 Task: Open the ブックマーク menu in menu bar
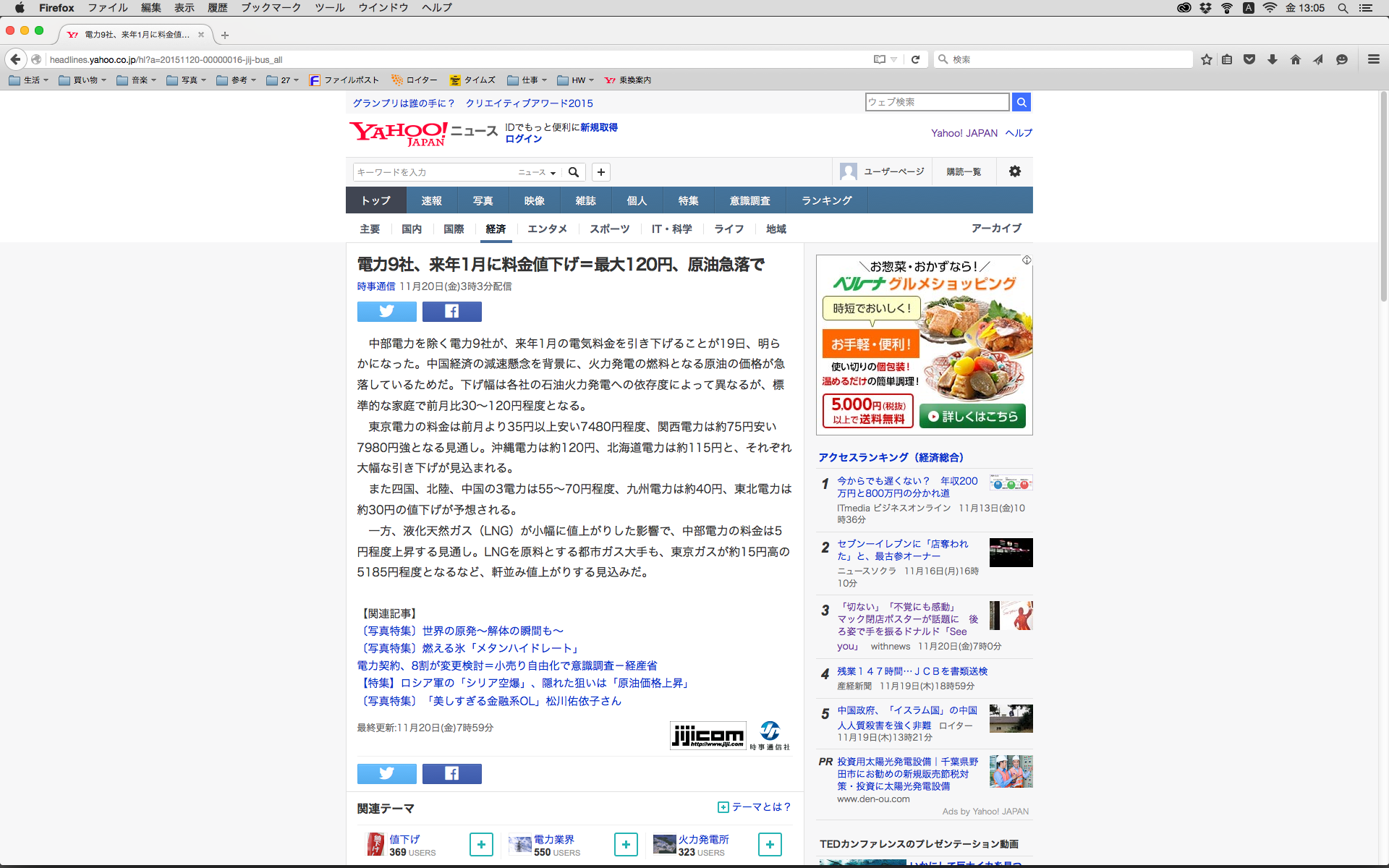tap(271, 8)
